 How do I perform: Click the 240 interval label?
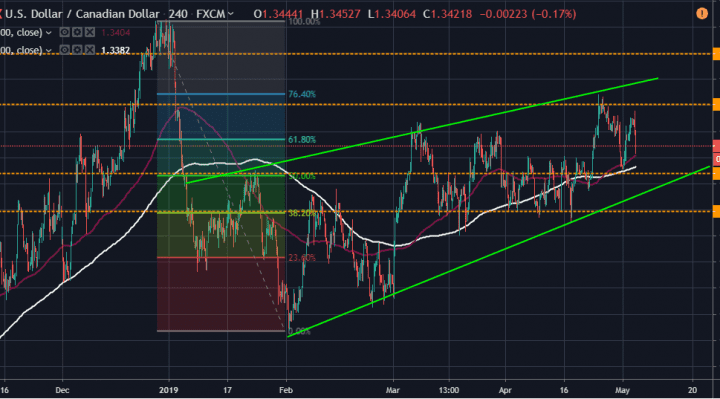178,14
